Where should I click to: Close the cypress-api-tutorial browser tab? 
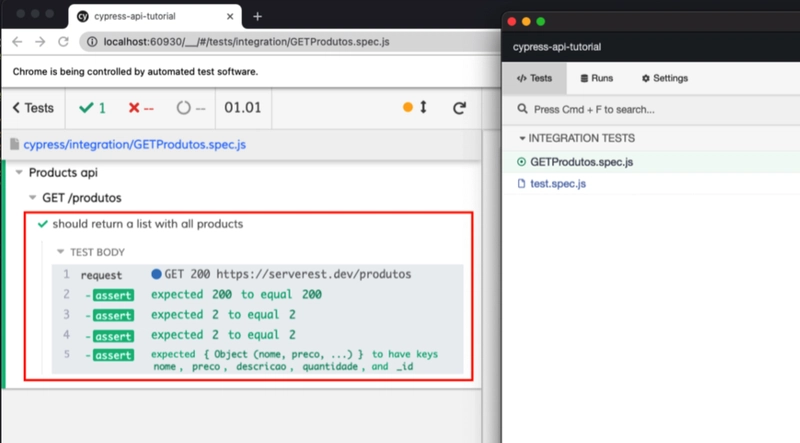230,16
